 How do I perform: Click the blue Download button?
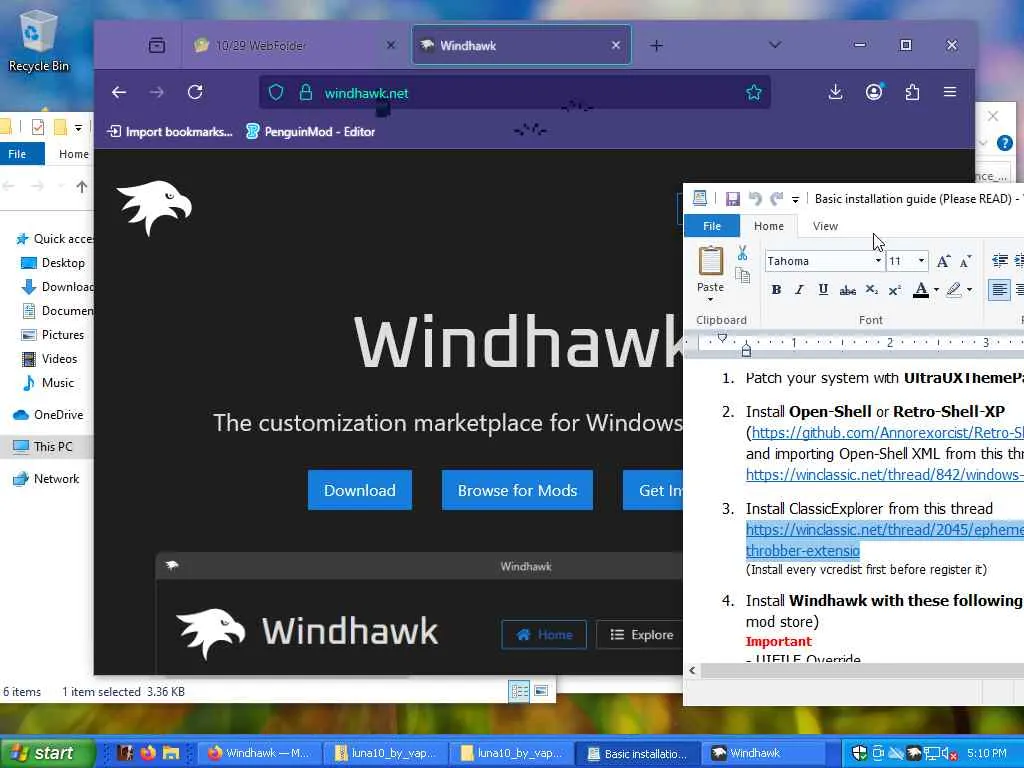coord(360,490)
